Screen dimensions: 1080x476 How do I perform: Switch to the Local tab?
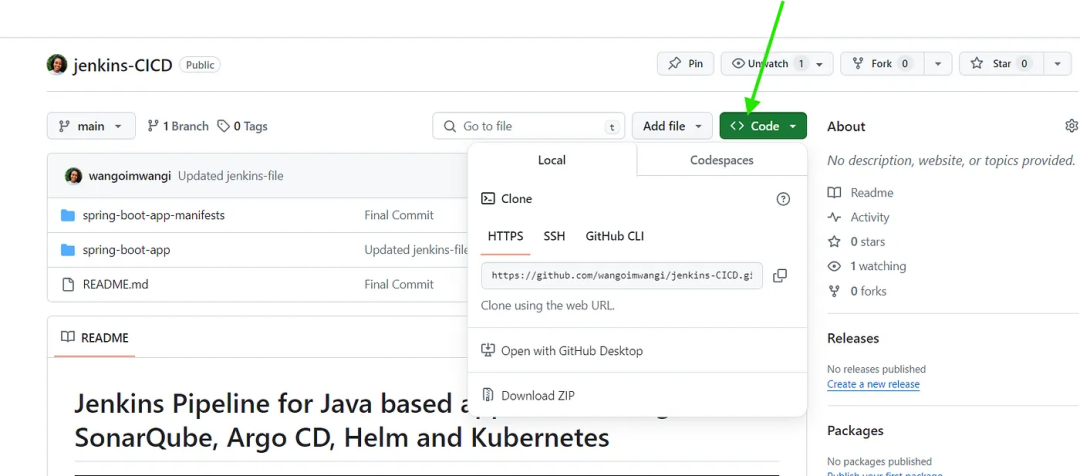click(x=552, y=160)
